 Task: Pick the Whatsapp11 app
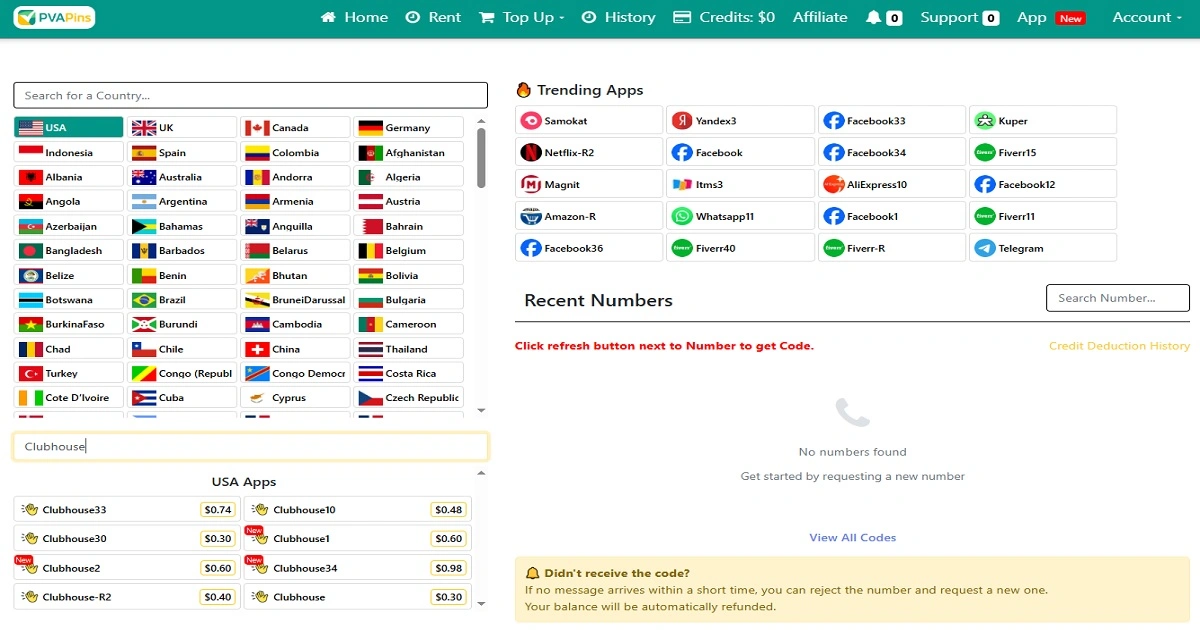pyautogui.click(x=740, y=216)
